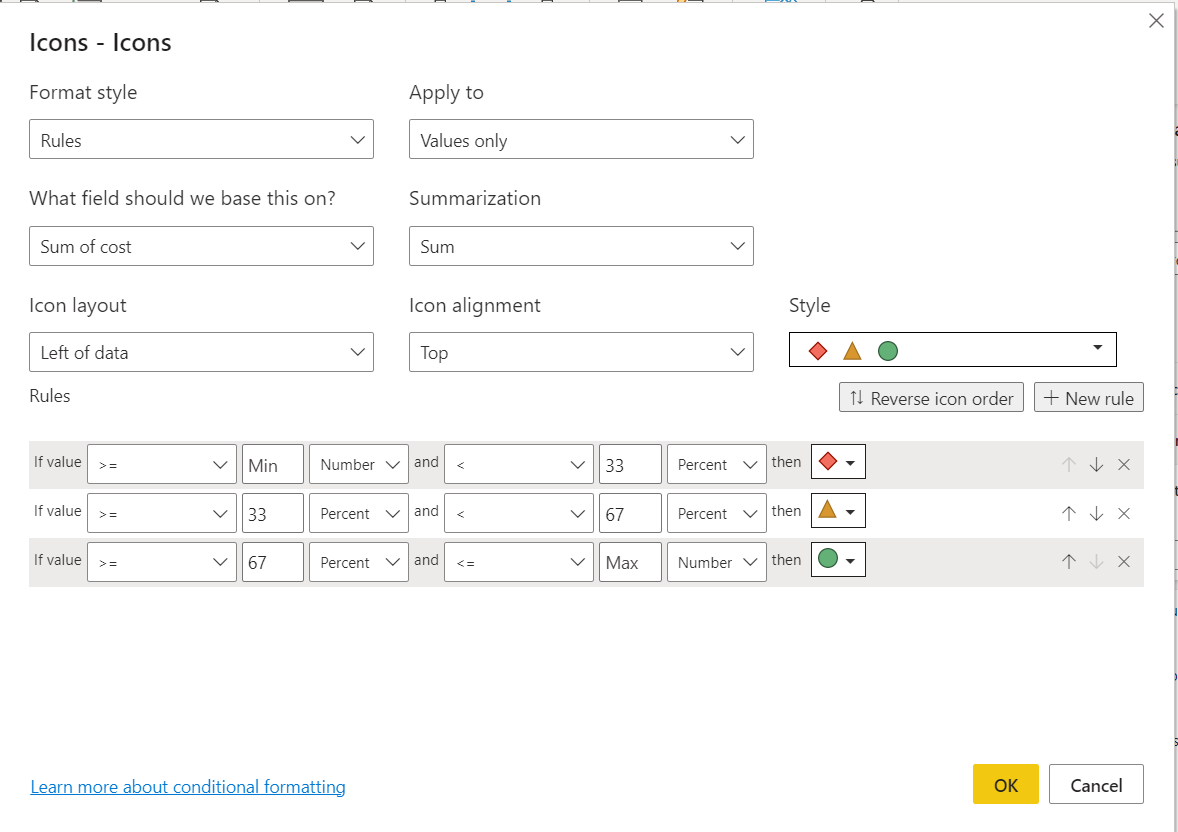This screenshot has width=1178, height=832.
Task: Open first rule's < operator dropdown
Action: (x=518, y=464)
